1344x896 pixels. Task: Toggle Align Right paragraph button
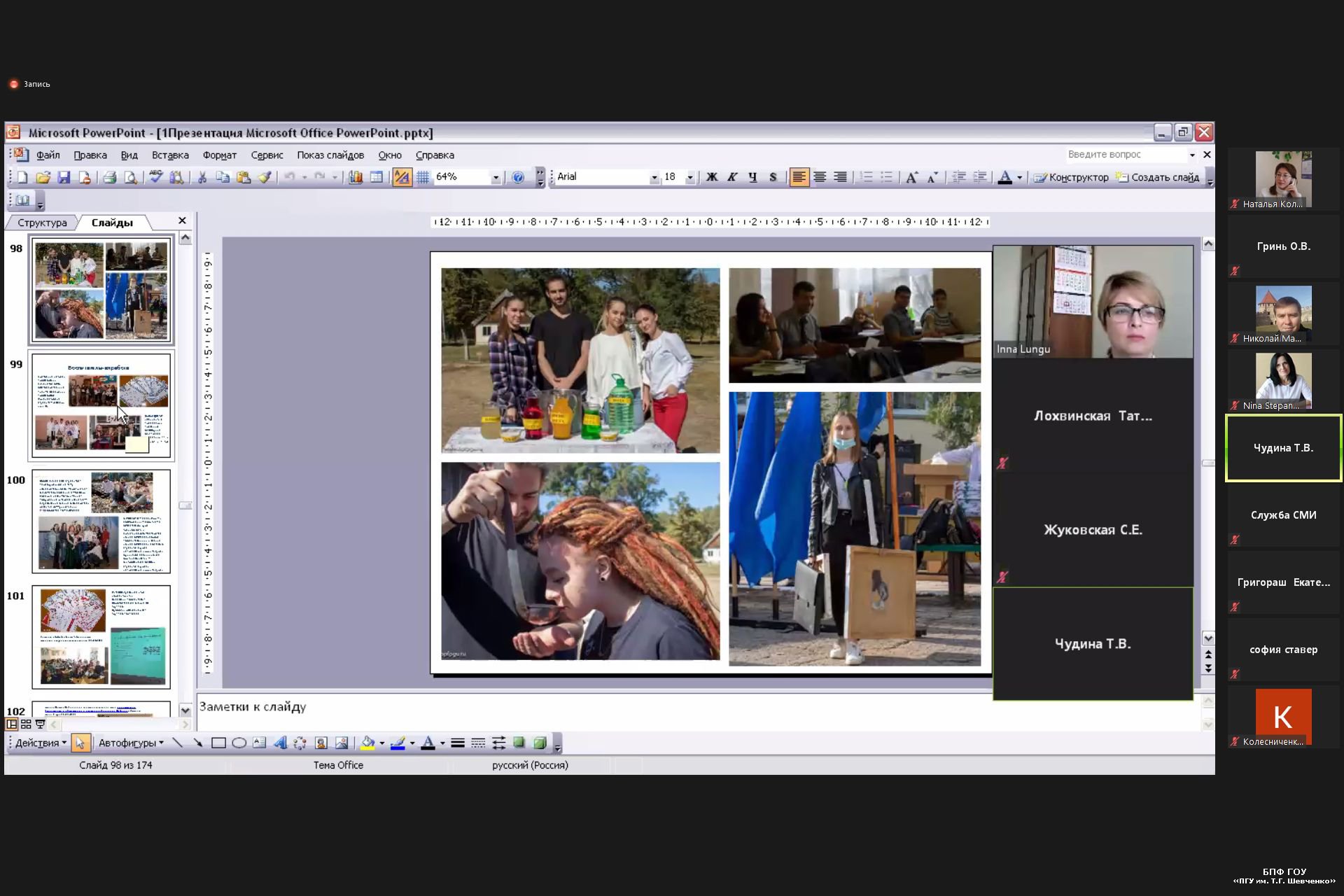[x=840, y=178]
